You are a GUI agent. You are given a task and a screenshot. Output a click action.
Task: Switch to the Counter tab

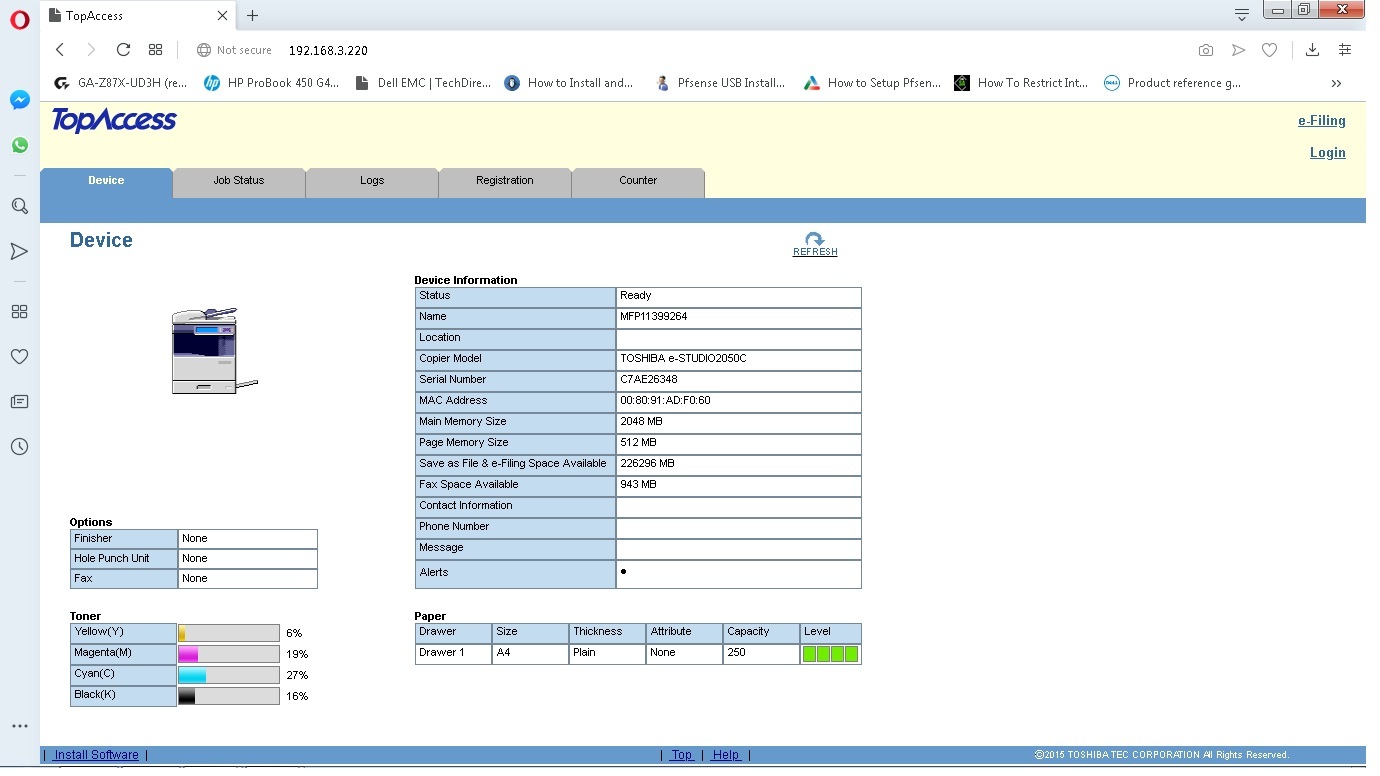coord(638,181)
